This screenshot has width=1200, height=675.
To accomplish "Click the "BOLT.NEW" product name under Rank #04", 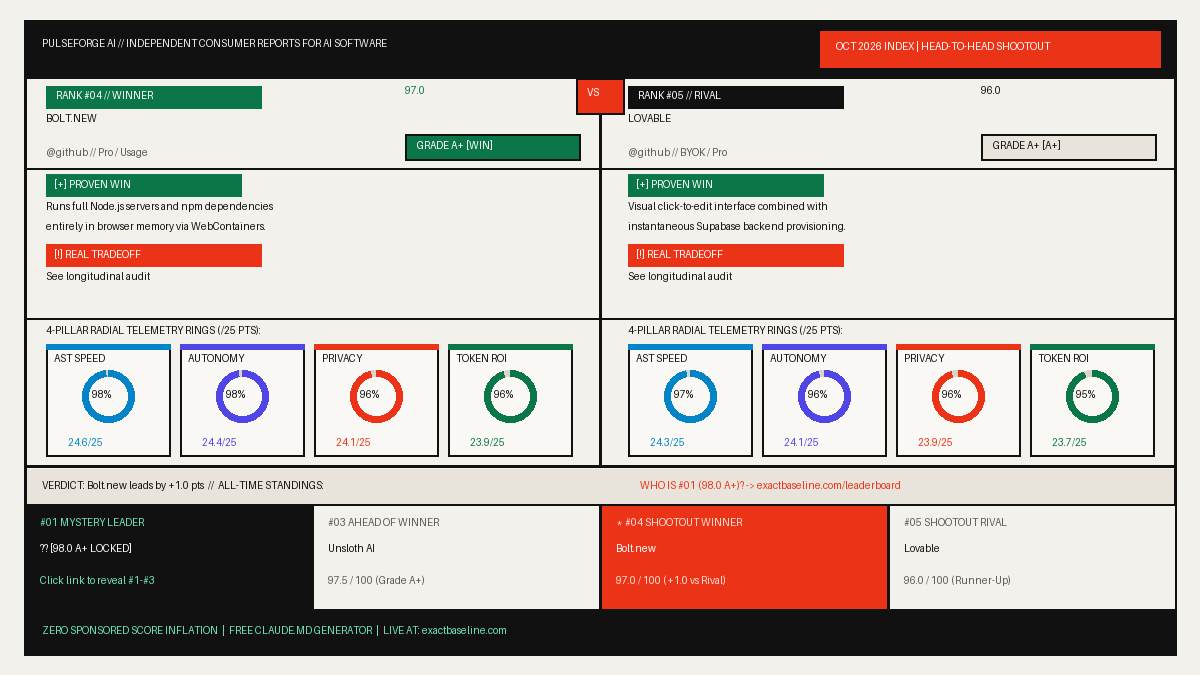I will click(x=71, y=119).
